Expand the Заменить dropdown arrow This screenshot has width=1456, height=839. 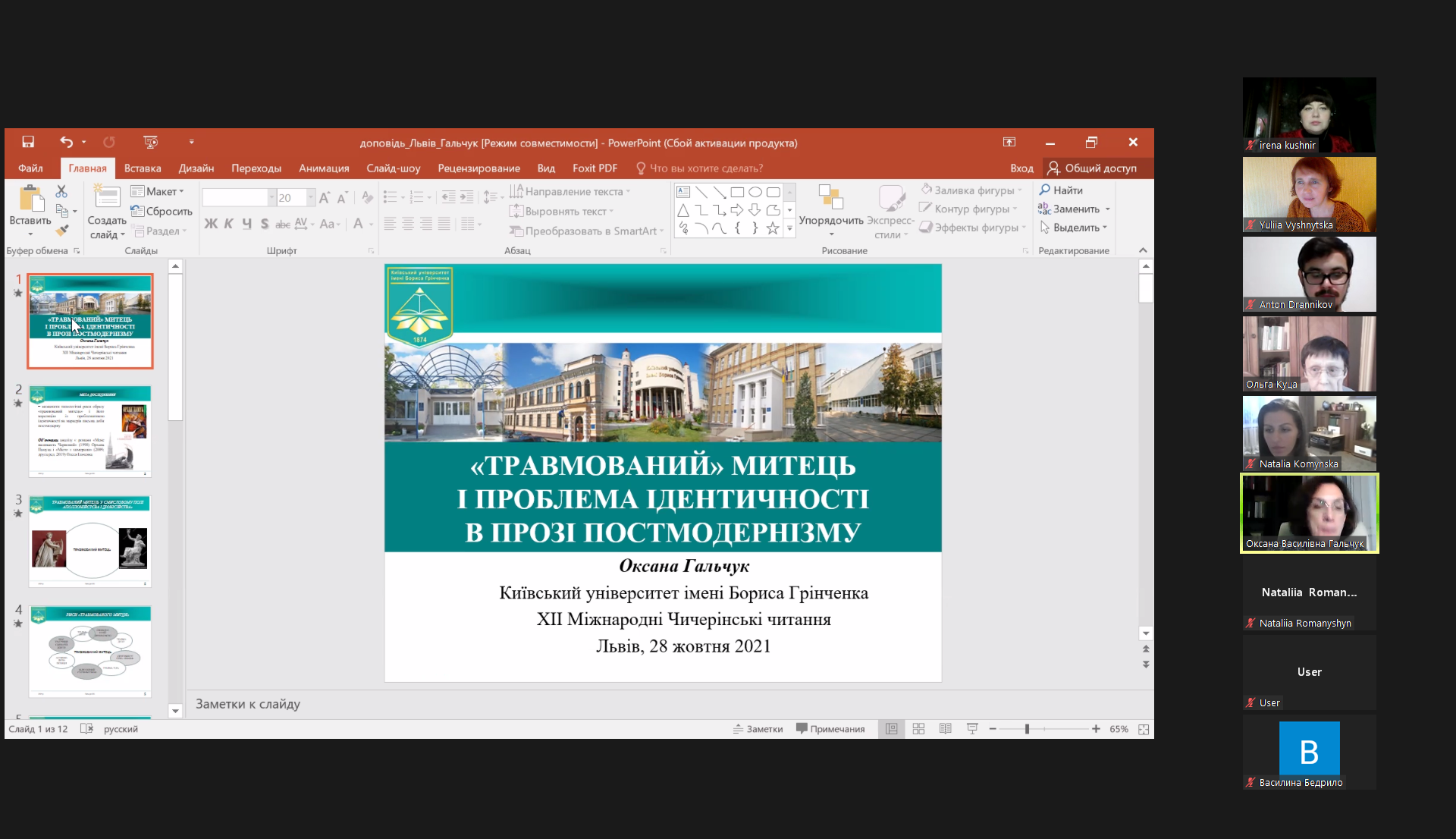pyautogui.click(x=1108, y=209)
